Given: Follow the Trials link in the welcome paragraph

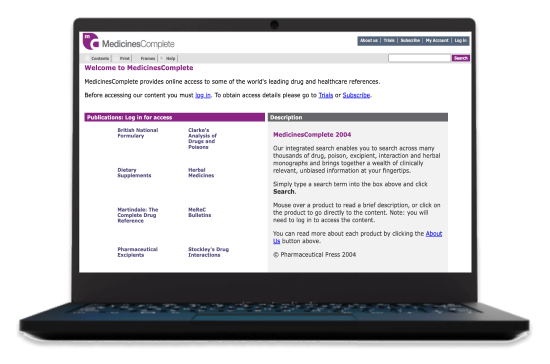Looking at the screenshot, I should click(x=326, y=95).
